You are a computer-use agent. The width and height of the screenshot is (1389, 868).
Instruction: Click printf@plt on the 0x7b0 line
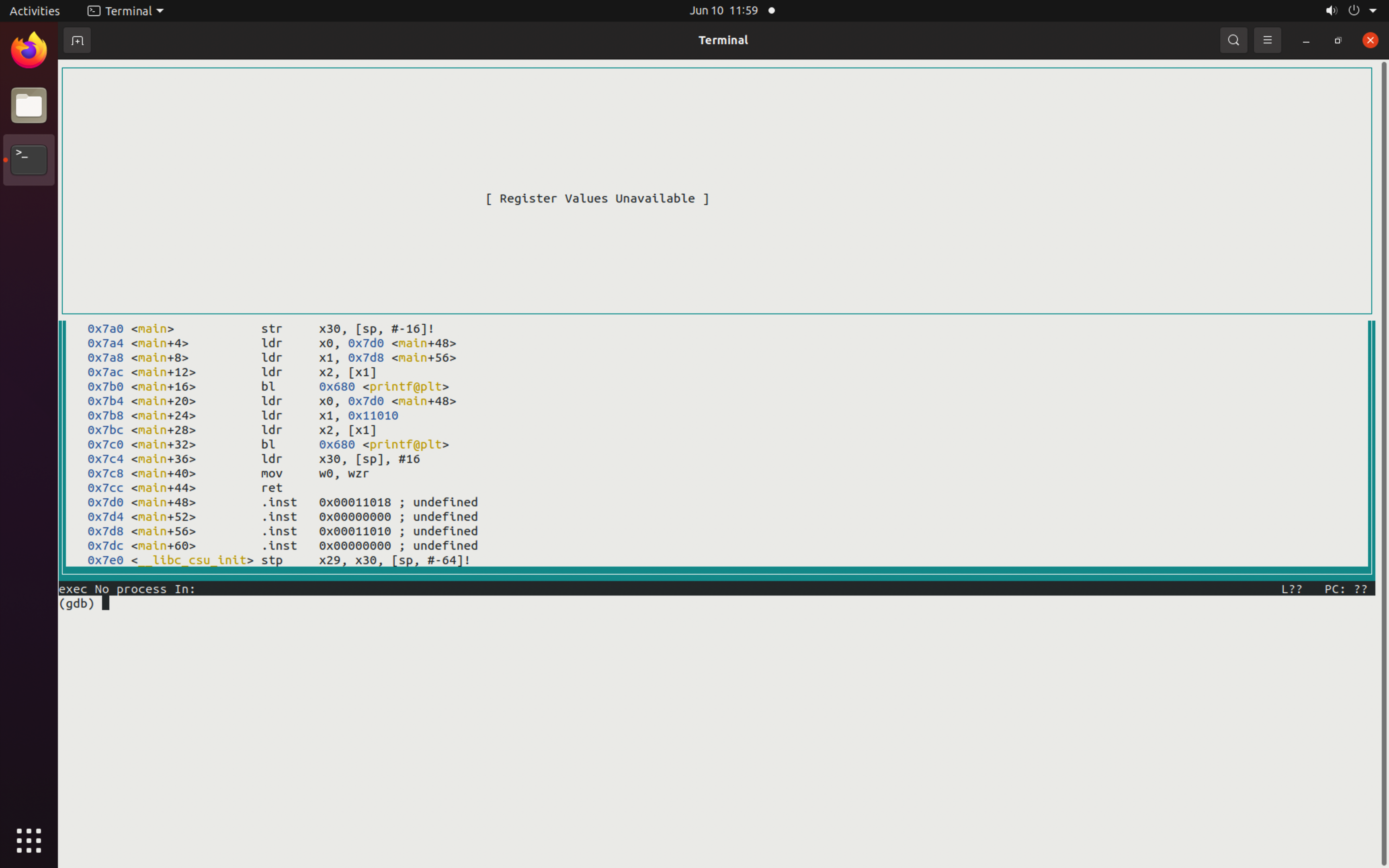[405, 387]
